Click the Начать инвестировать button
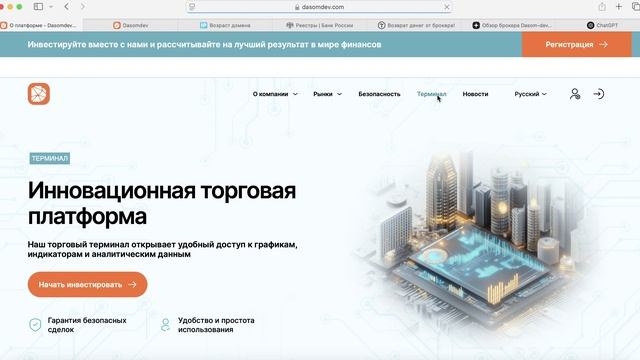The image size is (640, 360). click(x=87, y=284)
